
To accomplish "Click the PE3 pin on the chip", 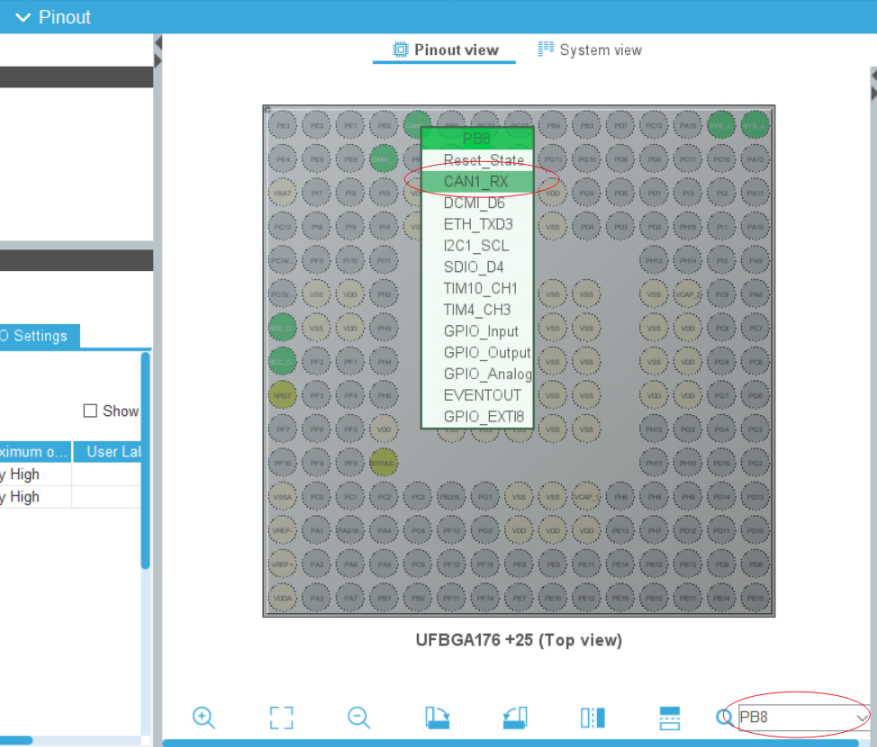I will click(282, 126).
